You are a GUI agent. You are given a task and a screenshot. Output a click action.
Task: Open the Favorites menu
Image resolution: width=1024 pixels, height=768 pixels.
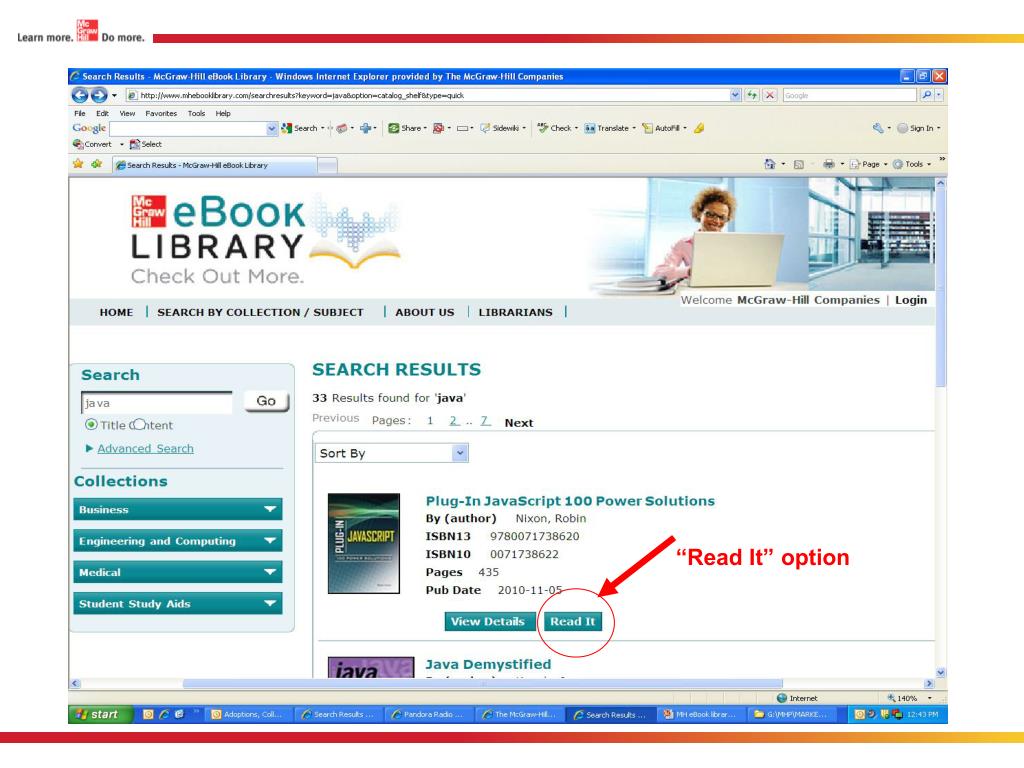(x=161, y=113)
